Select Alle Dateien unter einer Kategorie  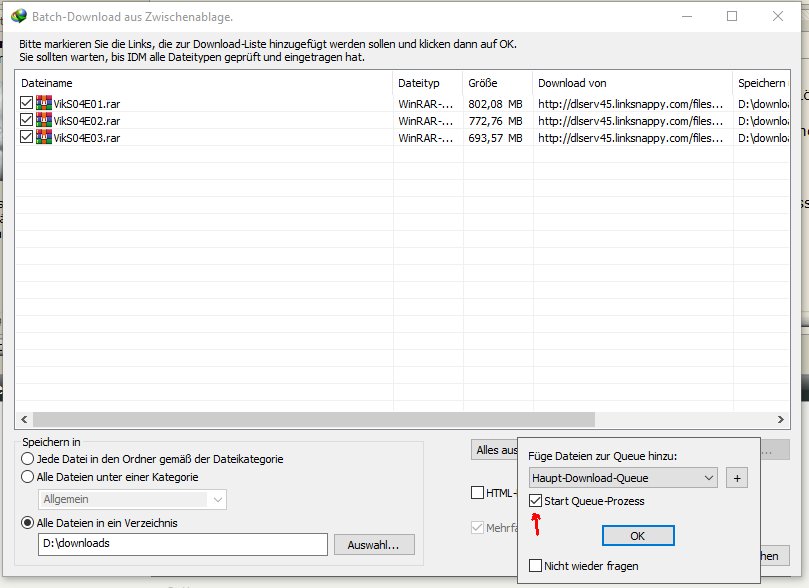[28, 477]
